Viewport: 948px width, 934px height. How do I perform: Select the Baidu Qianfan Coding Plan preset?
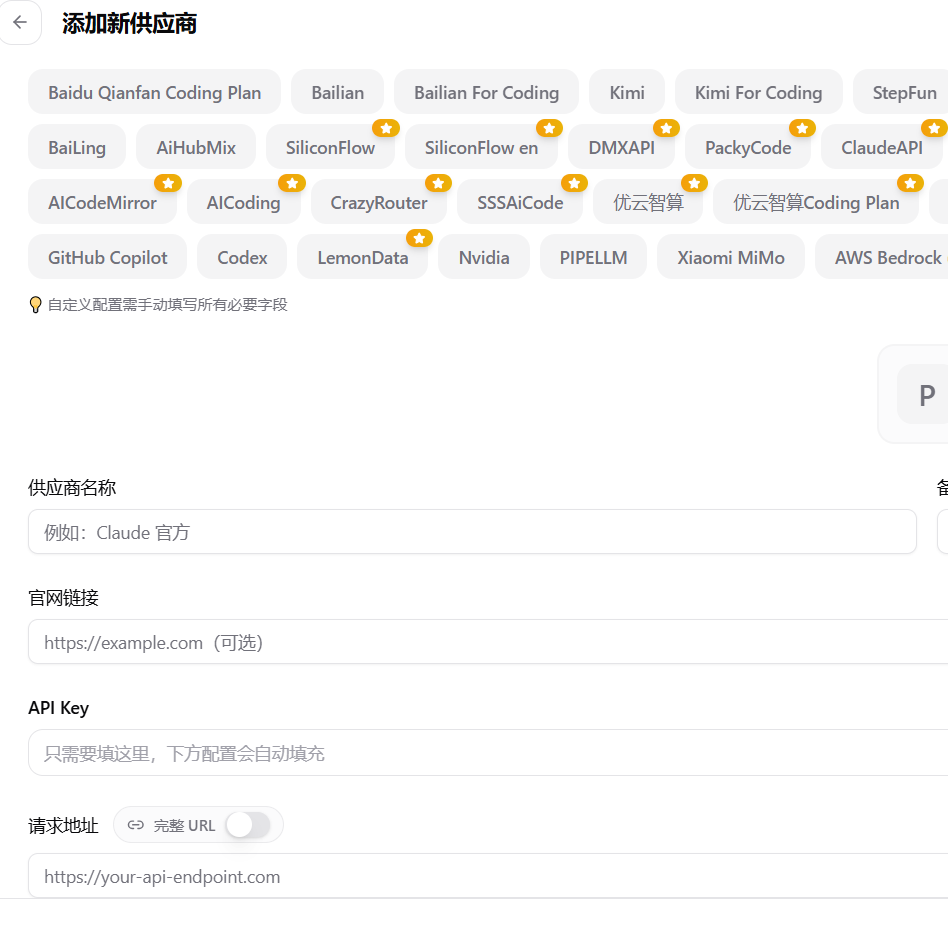click(154, 92)
